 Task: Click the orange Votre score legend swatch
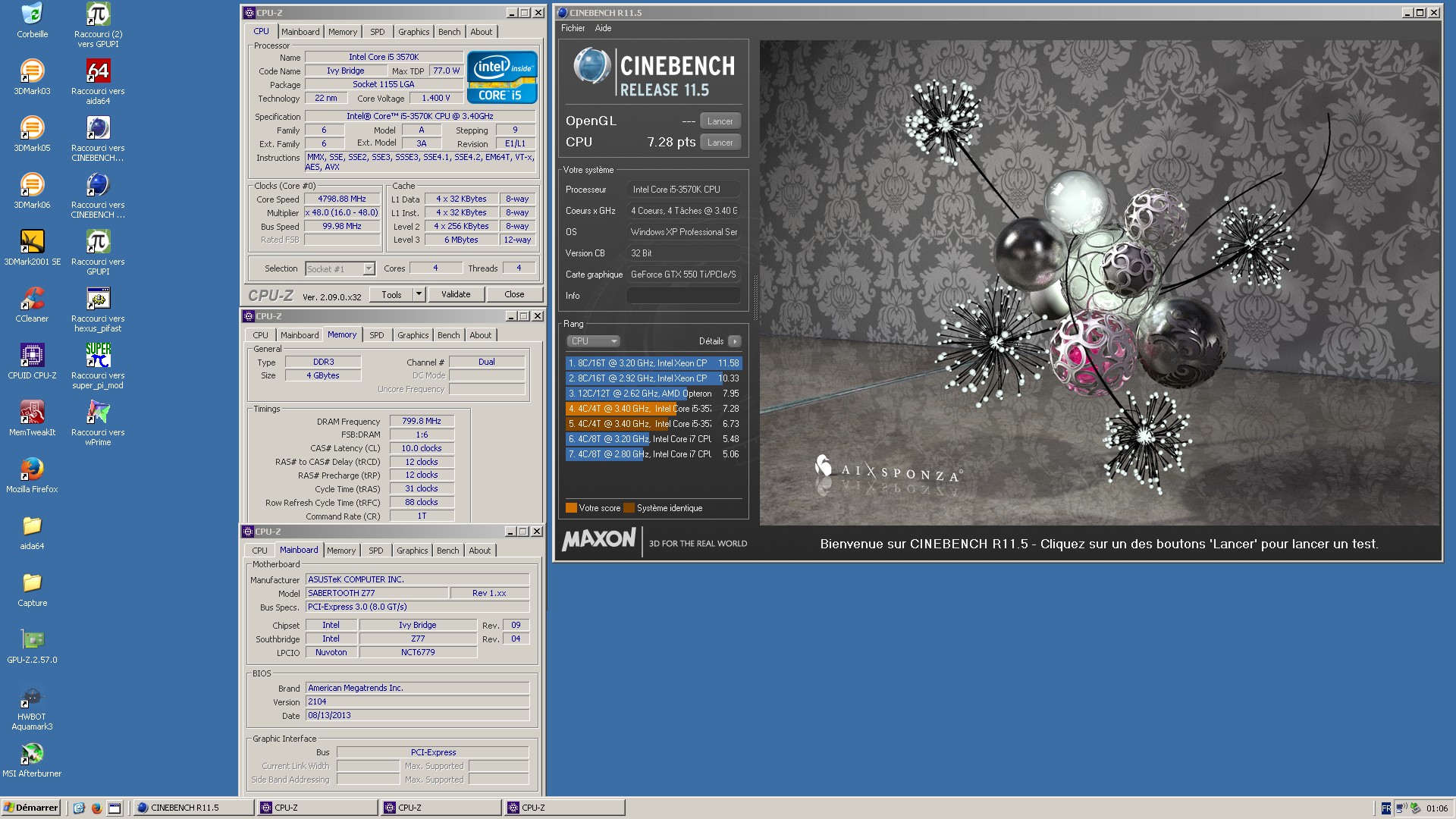[571, 508]
